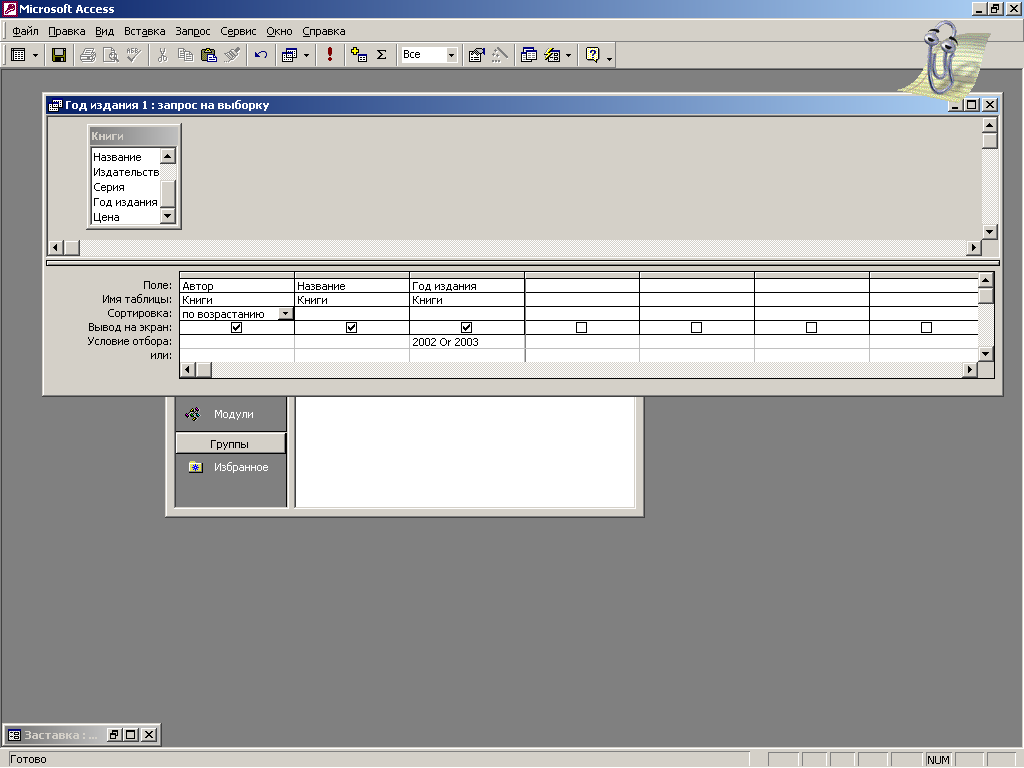The height and width of the screenshot is (768, 1024).
Task: Click the query window title icon
Action: pos(56,105)
